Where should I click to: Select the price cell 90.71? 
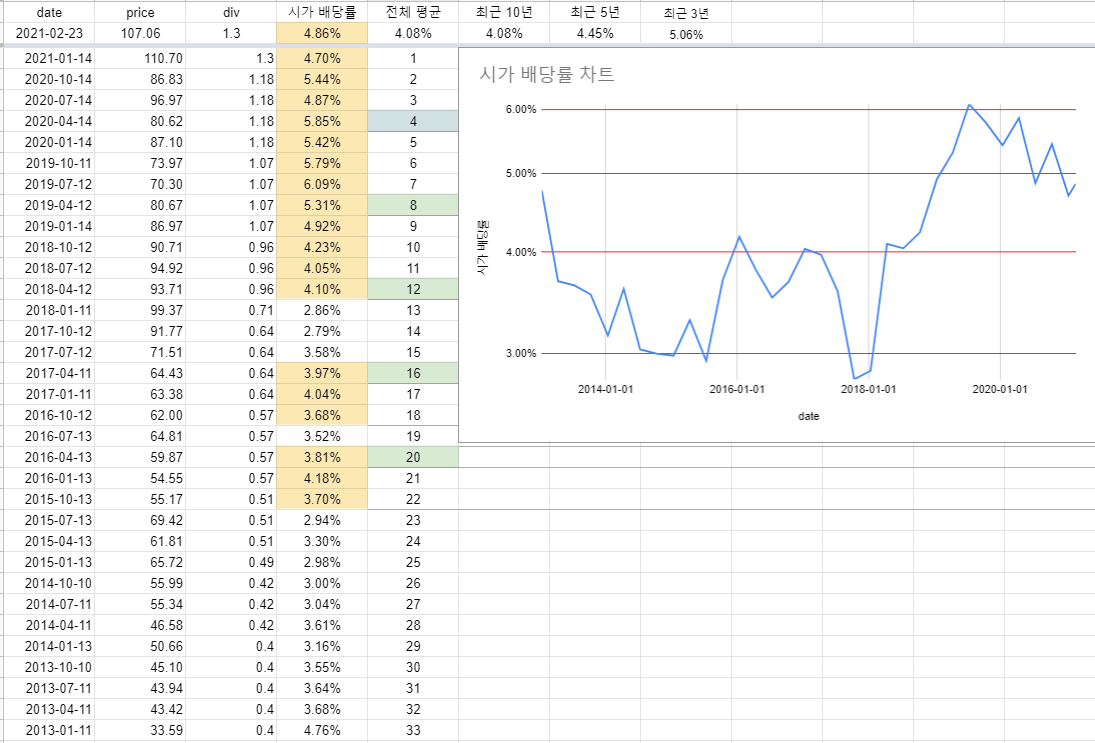pos(140,247)
